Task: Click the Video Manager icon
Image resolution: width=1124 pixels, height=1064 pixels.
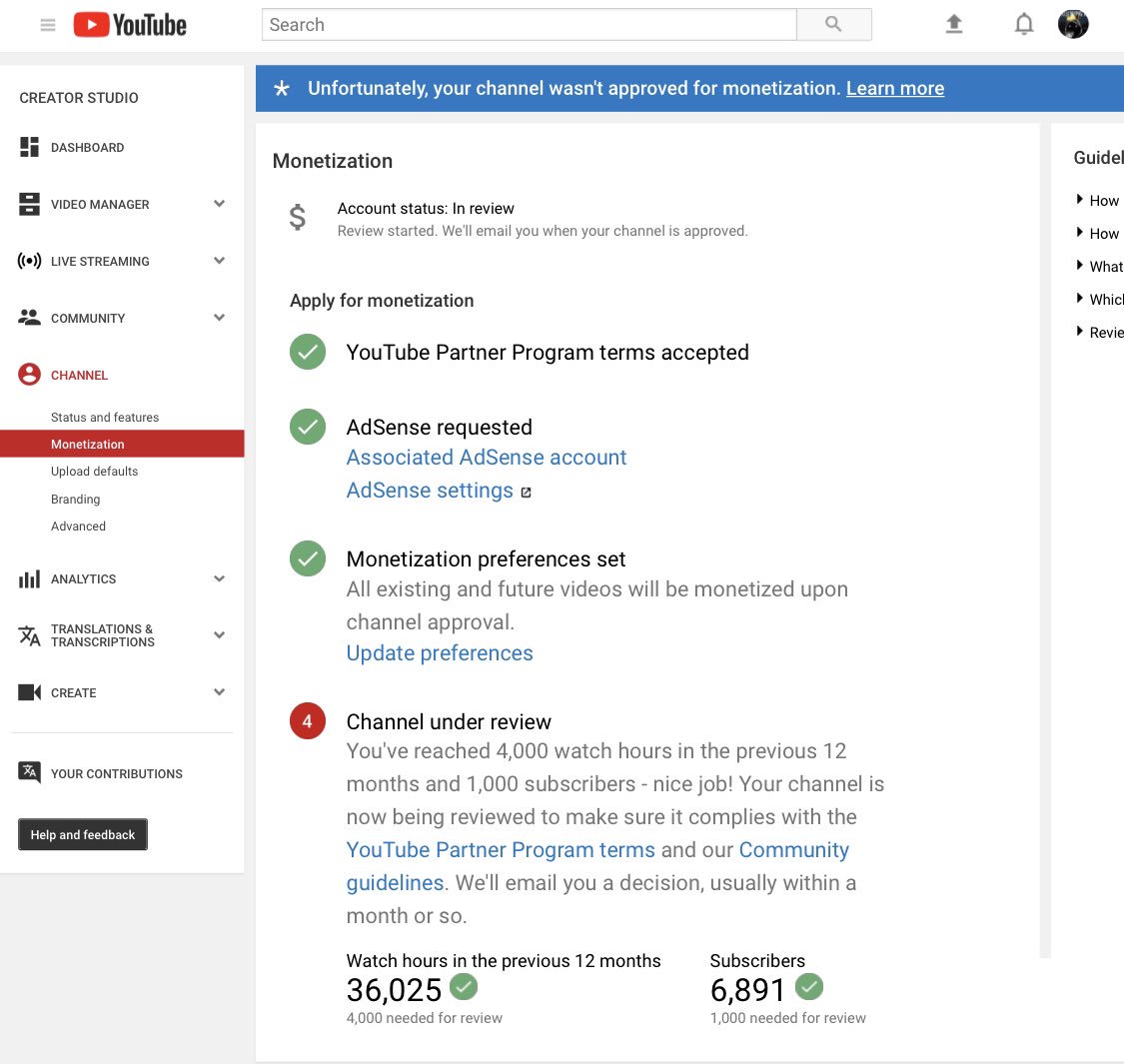Action: tap(29, 204)
